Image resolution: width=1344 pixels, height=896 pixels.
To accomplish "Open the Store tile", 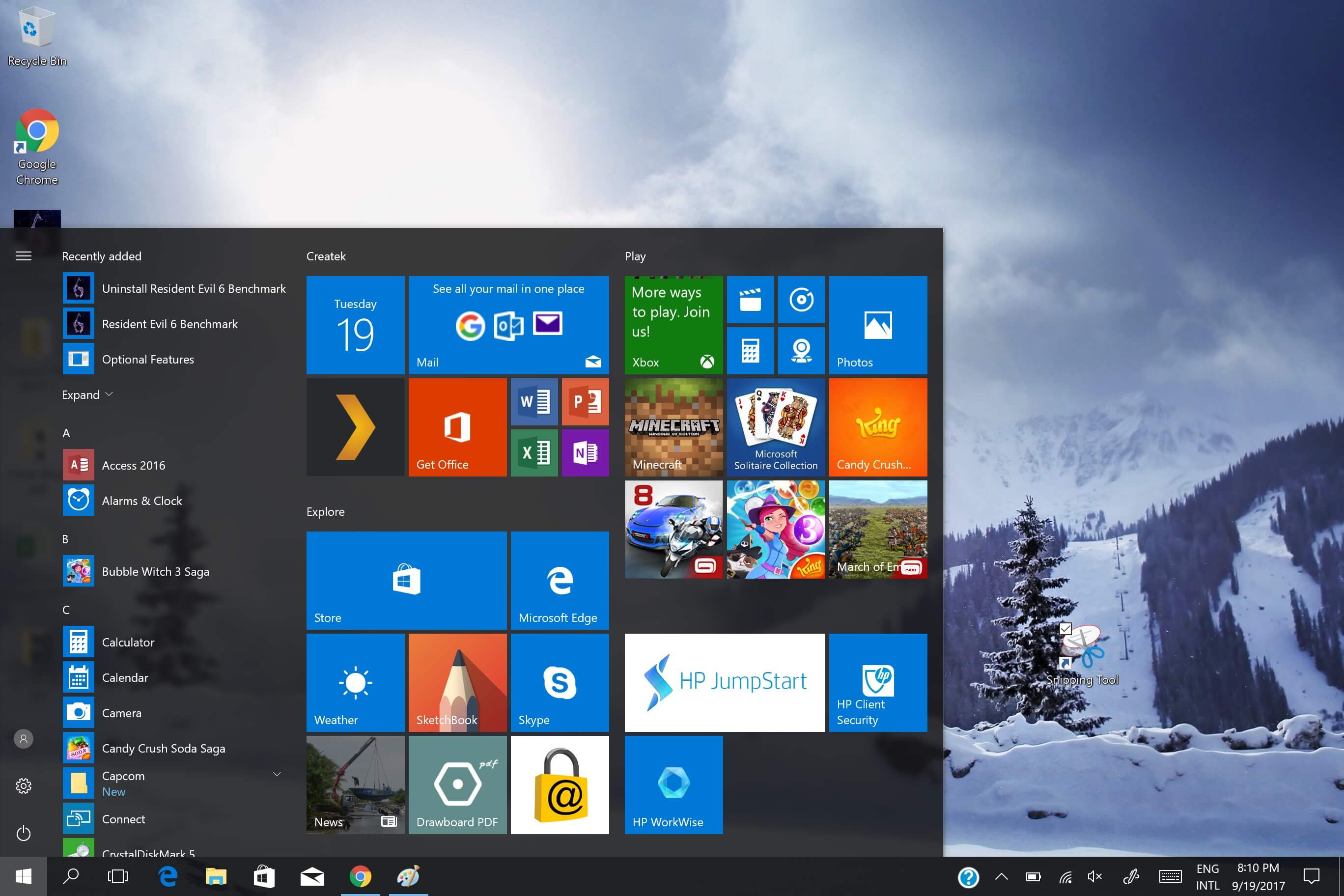I will click(406, 580).
